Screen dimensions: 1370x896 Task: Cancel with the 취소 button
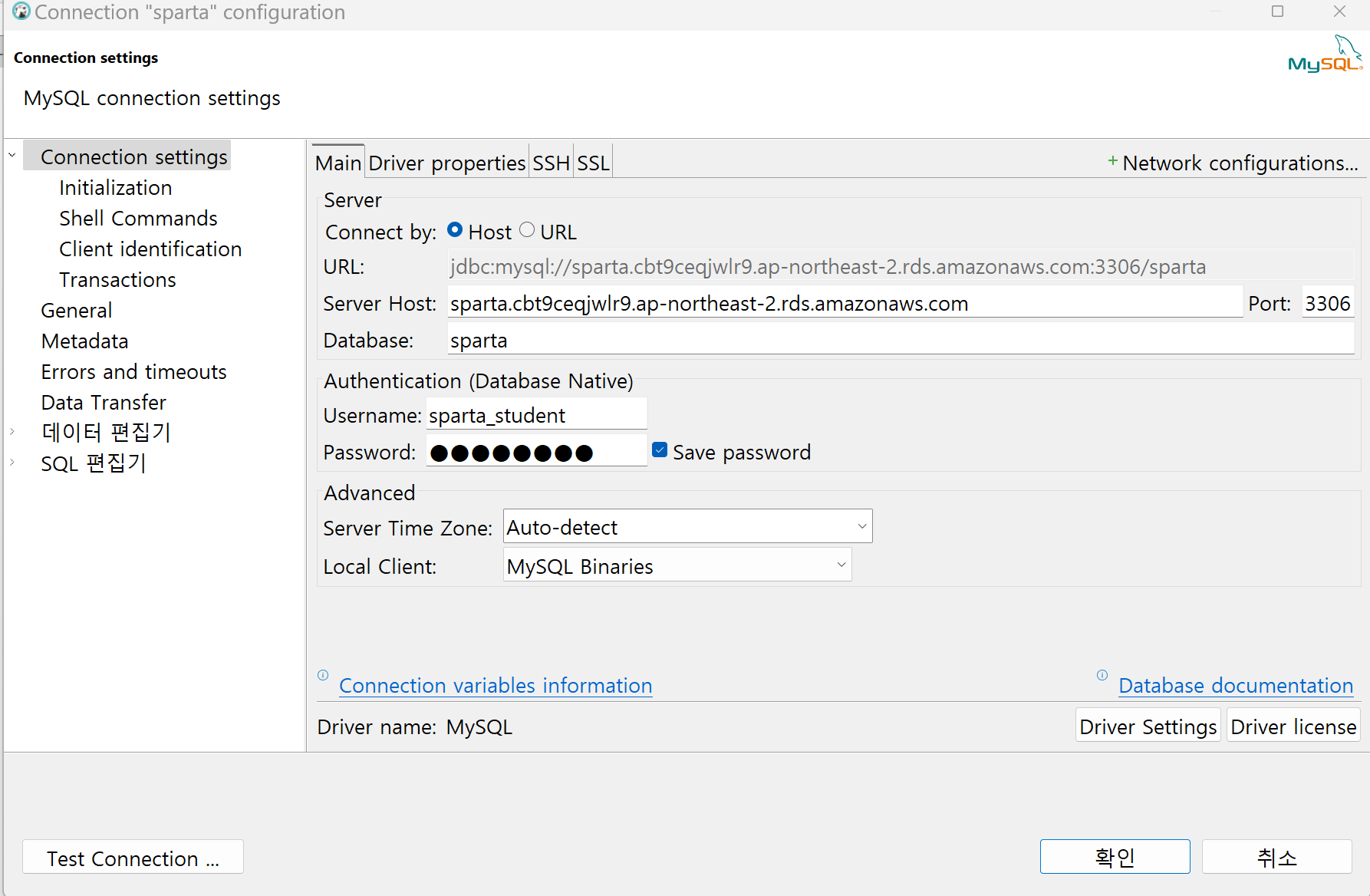click(x=1277, y=857)
